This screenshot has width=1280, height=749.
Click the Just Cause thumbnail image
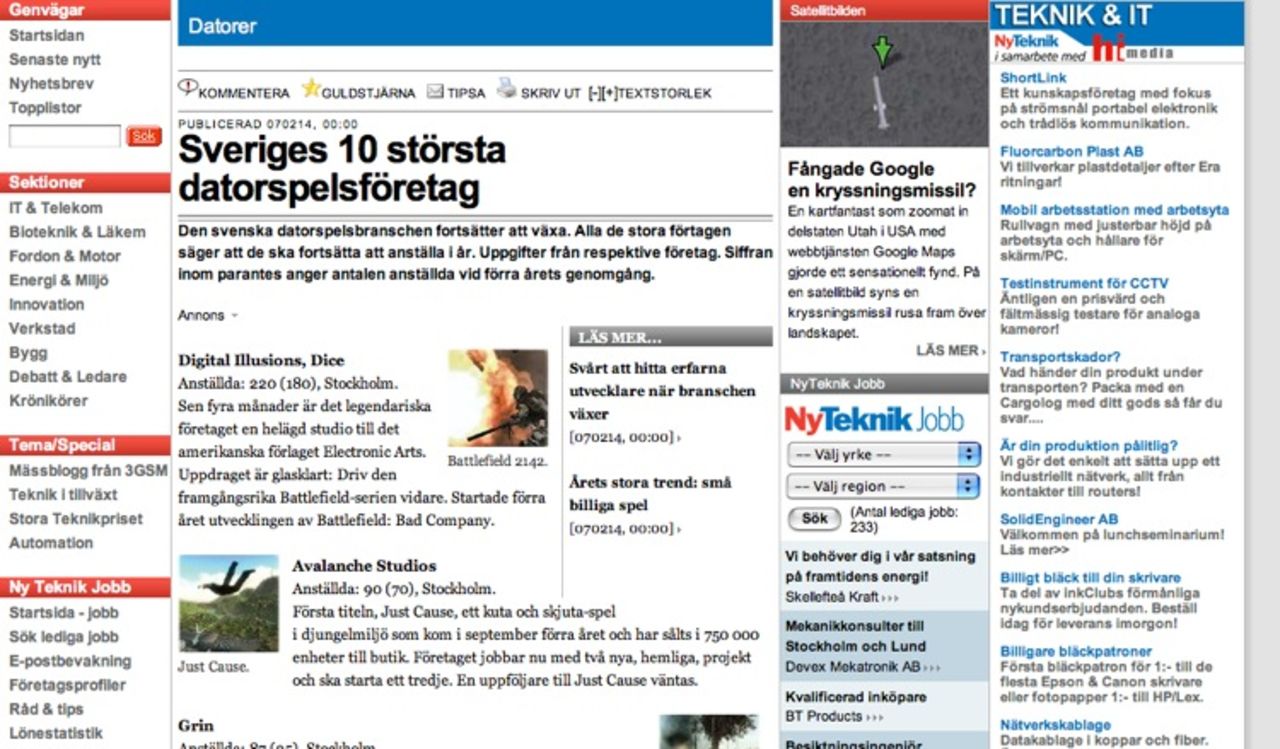point(229,604)
